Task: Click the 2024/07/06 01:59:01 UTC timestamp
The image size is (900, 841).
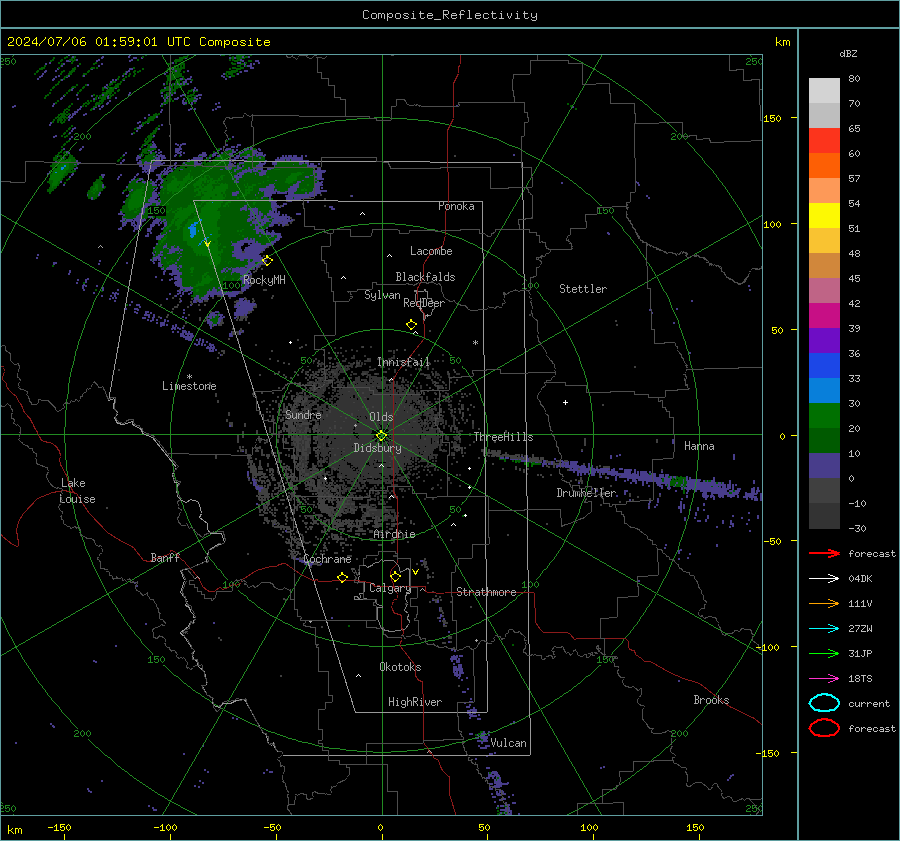Action: (99, 41)
